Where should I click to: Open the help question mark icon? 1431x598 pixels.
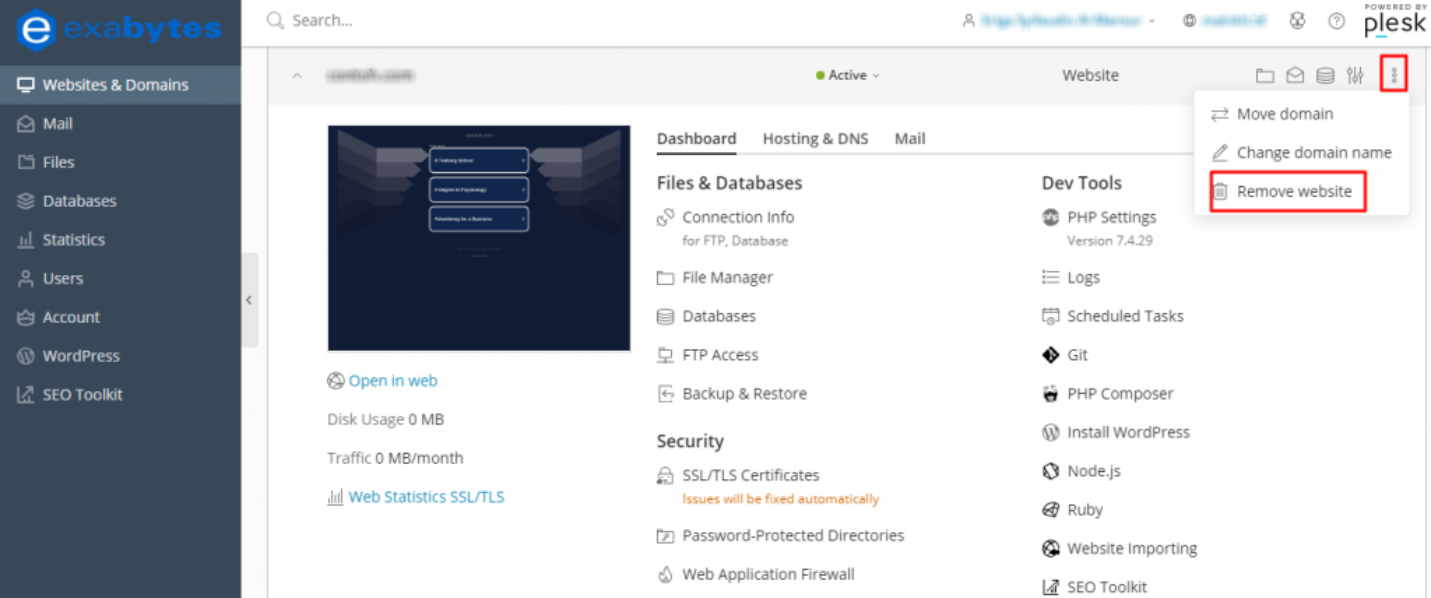point(1336,20)
